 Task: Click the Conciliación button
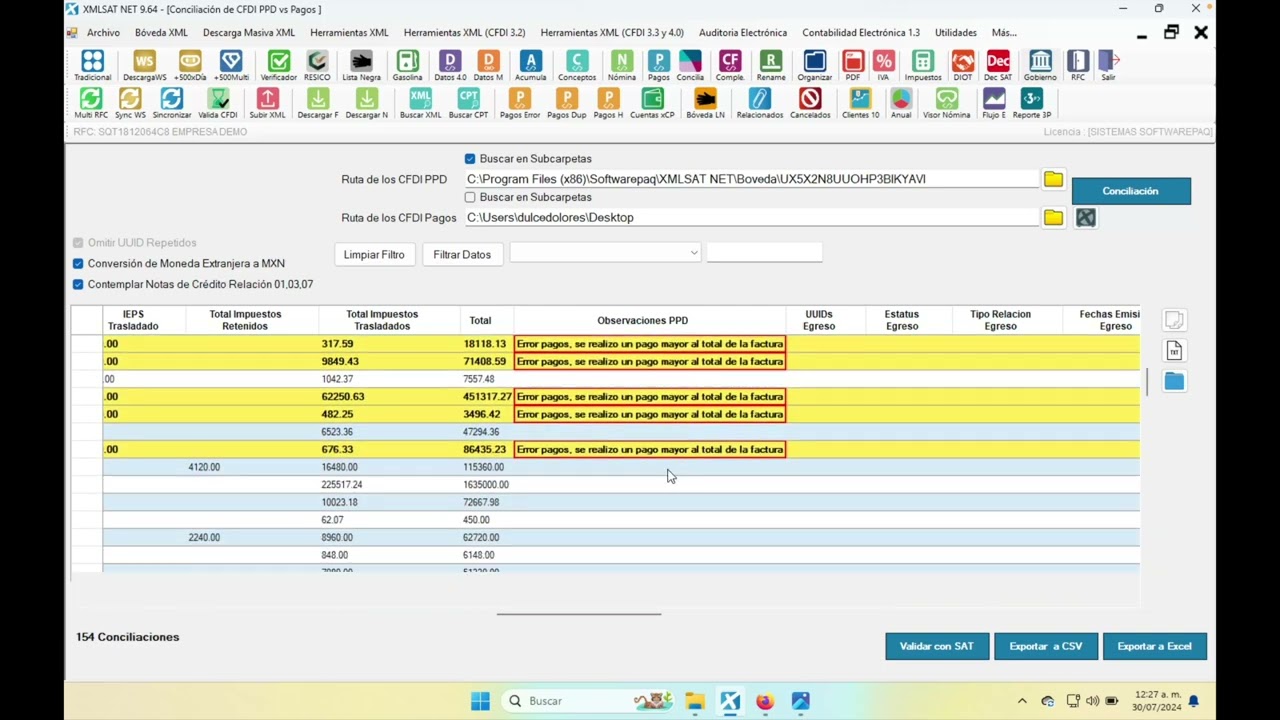[1131, 191]
